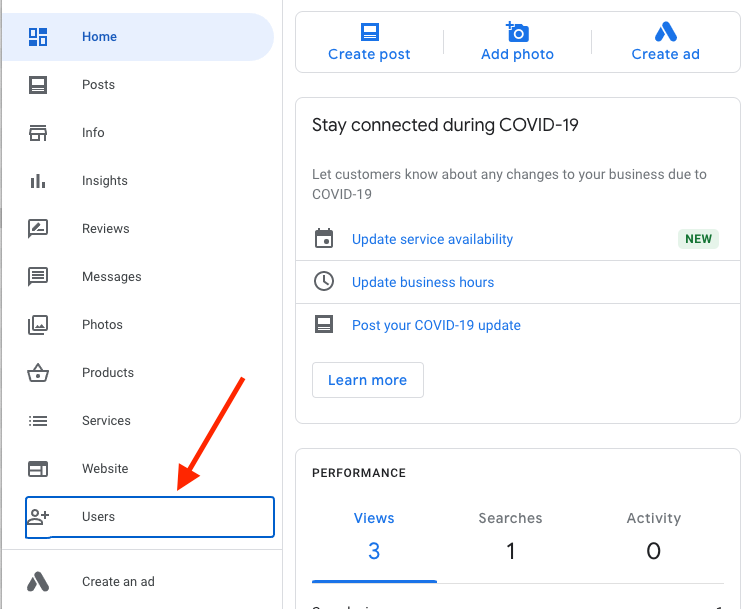Click the Posts sidebar icon

pyautogui.click(x=38, y=85)
